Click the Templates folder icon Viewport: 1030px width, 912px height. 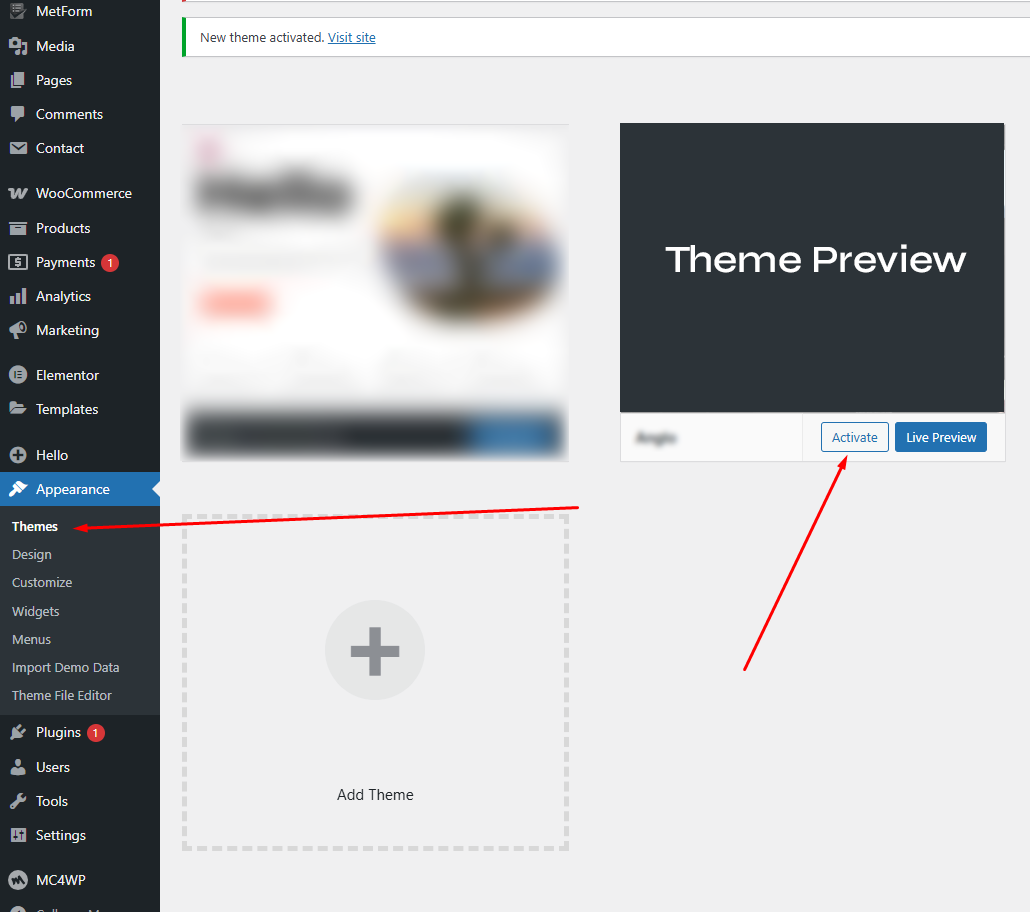tap(18, 409)
